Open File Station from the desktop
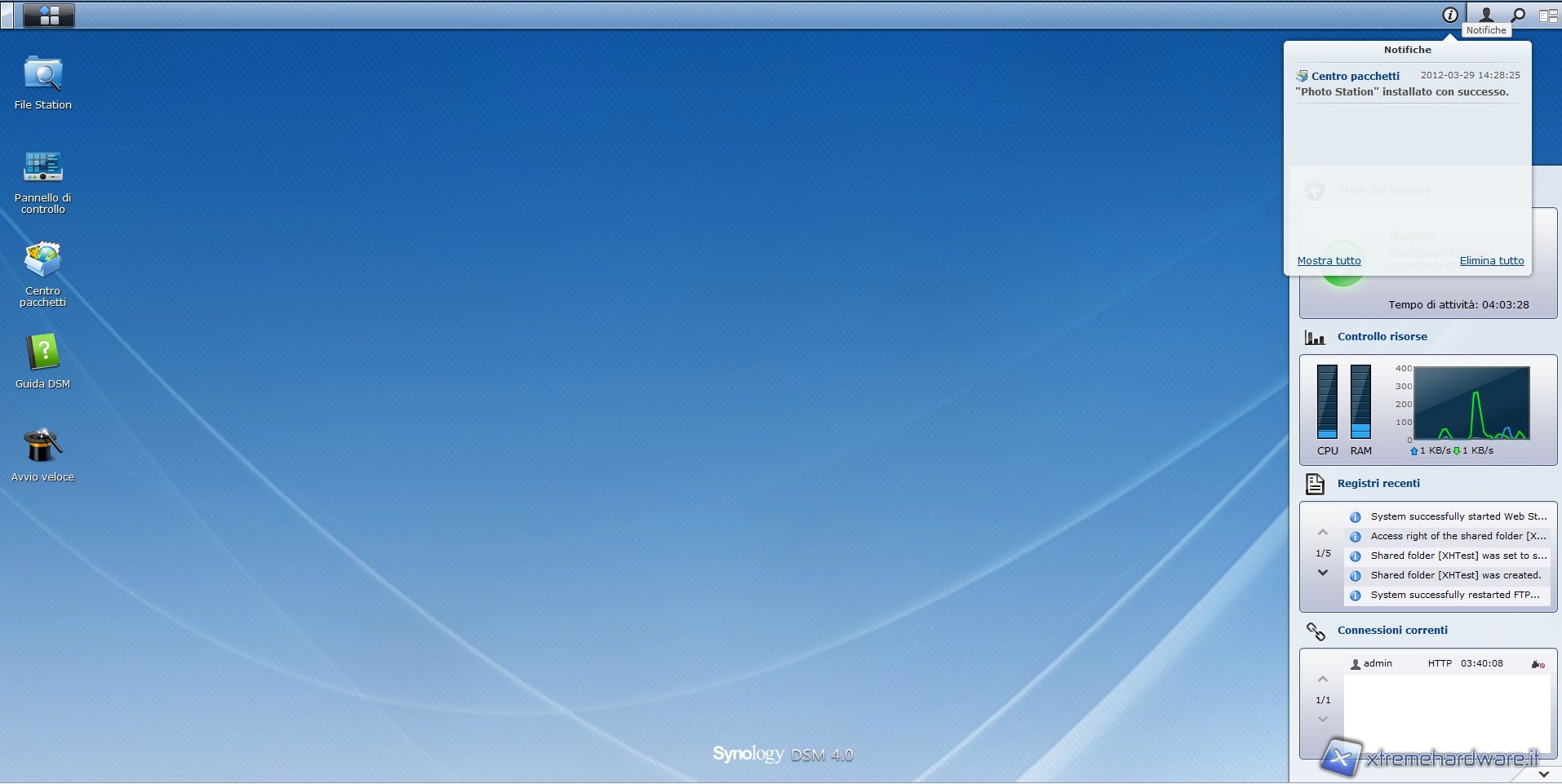This screenshot has width=1562, height=784. 42,75
